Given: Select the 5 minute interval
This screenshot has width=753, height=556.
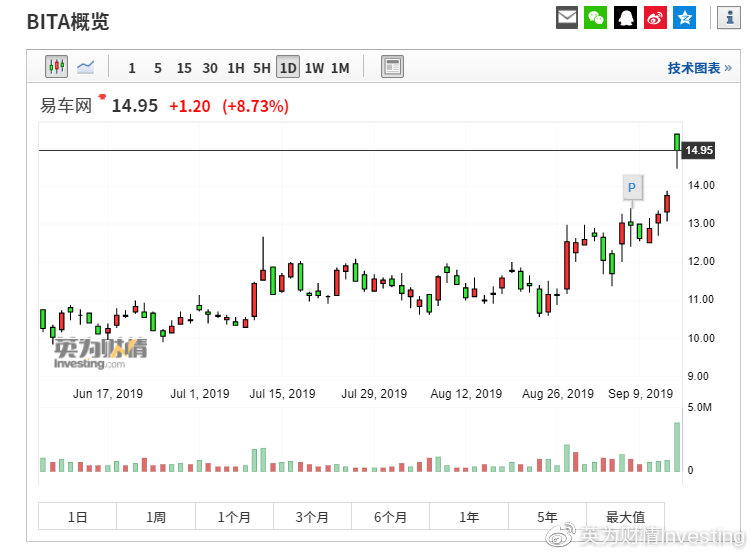Looking at the screenshot, I should 158,68.
